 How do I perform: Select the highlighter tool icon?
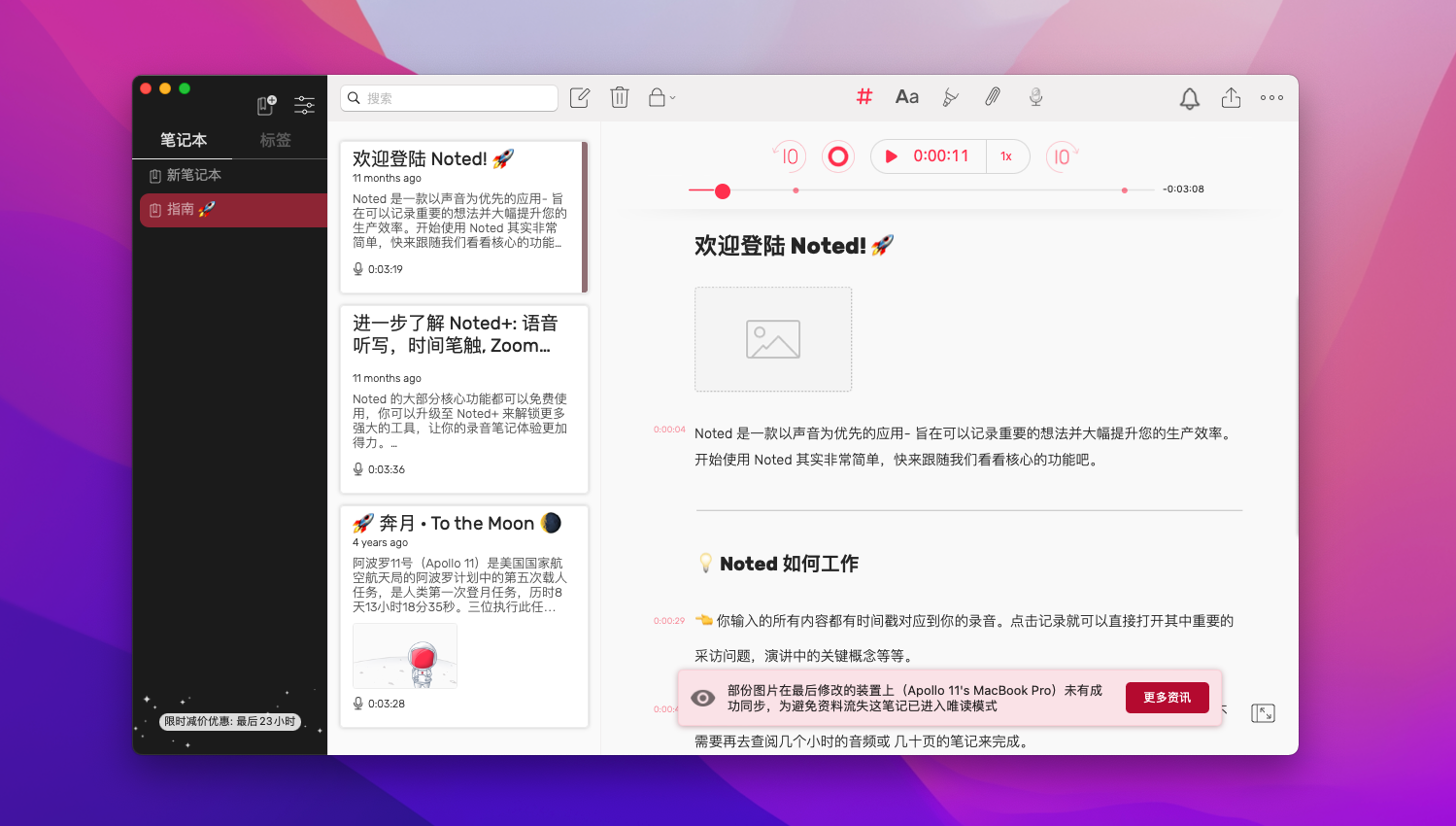pos(950,97)
